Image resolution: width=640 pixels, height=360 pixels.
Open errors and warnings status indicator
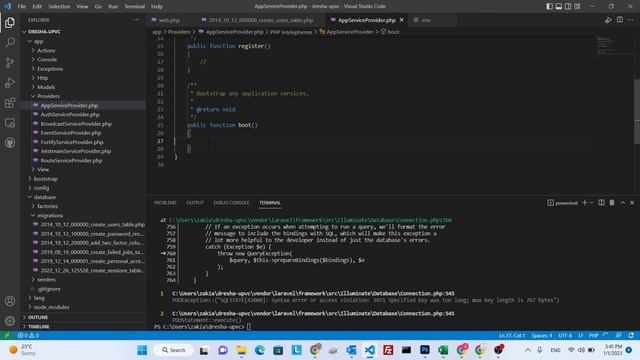(28, 335)
